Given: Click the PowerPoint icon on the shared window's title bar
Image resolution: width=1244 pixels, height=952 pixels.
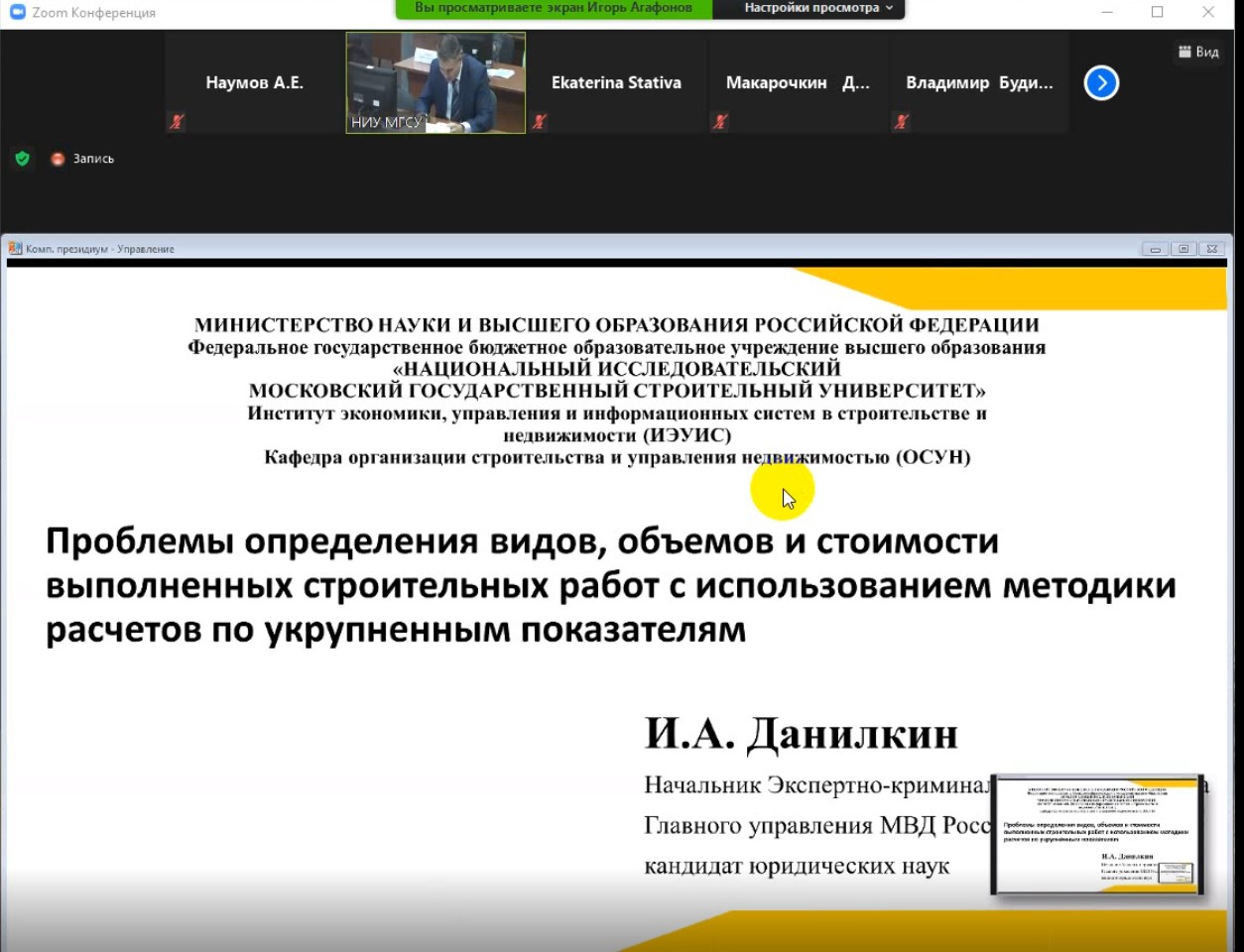Looking at the screenshot, I should (15, 249).
